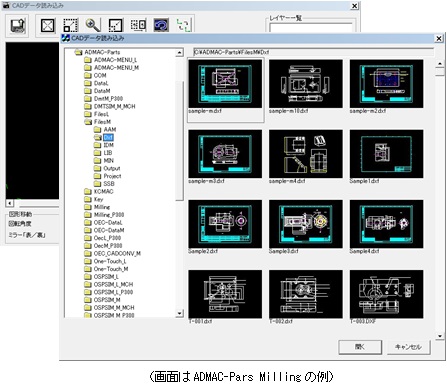This screenshot has height=390, width=447.
Task: Select the One-Touch_L folder
Action: tap(110, 261)
